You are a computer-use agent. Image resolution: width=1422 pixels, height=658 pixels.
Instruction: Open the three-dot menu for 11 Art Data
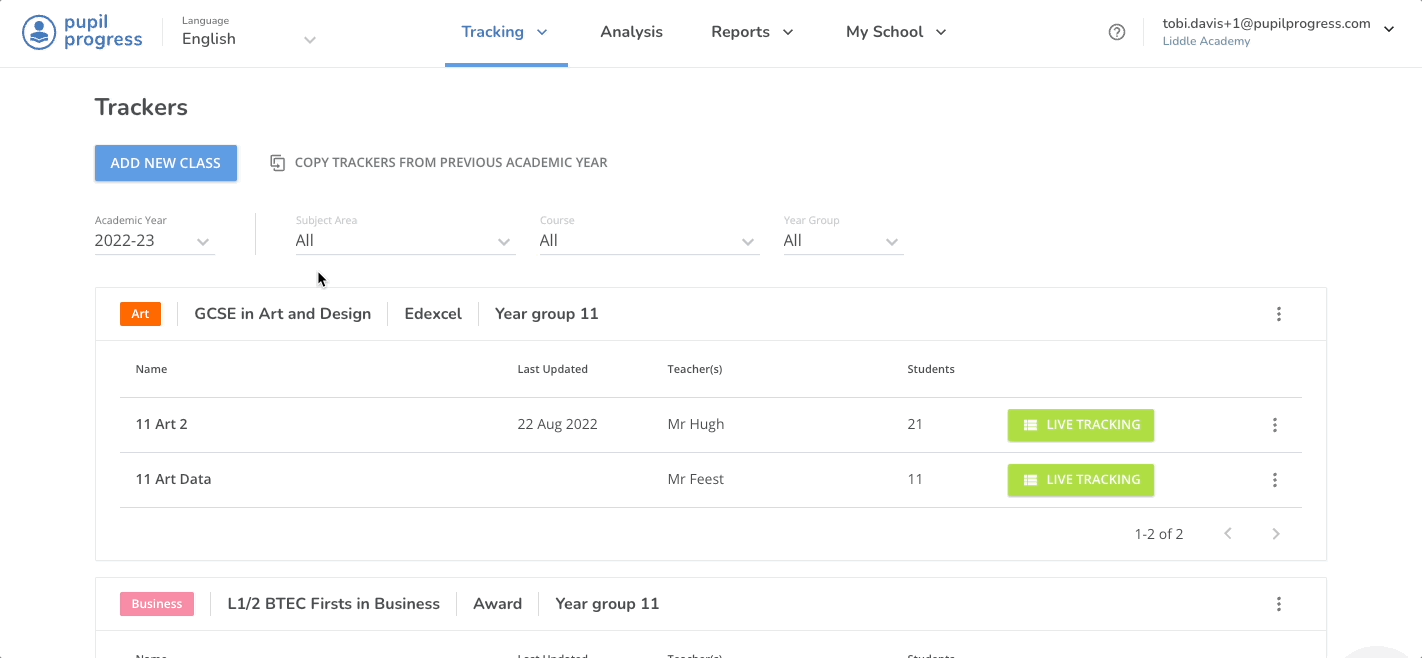coord(1275,479)
